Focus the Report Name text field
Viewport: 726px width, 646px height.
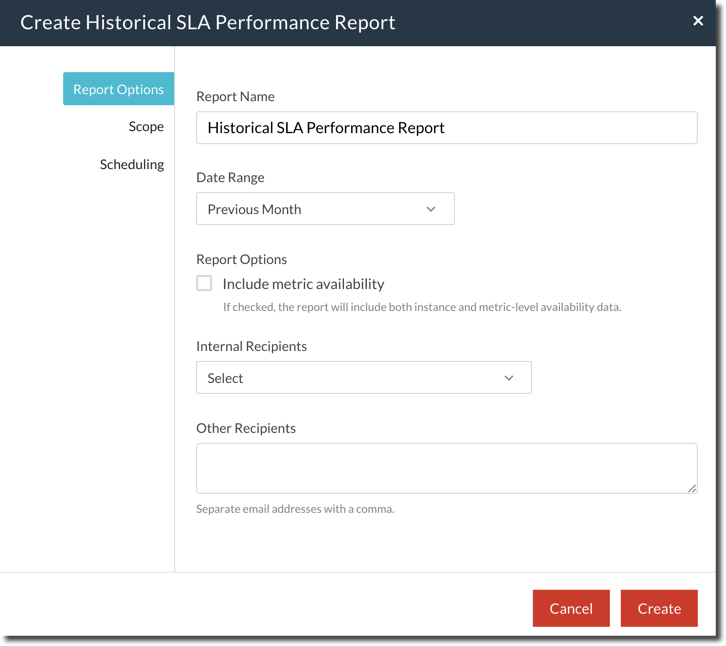coord(446,128)
